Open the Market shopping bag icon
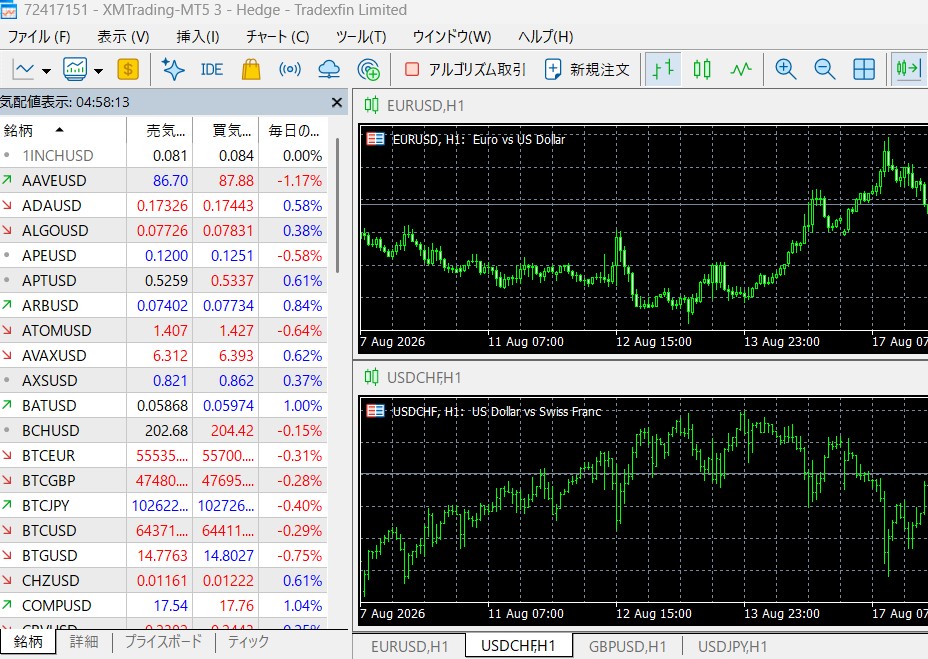The image size is (928, 659). [x=251, y=70]
